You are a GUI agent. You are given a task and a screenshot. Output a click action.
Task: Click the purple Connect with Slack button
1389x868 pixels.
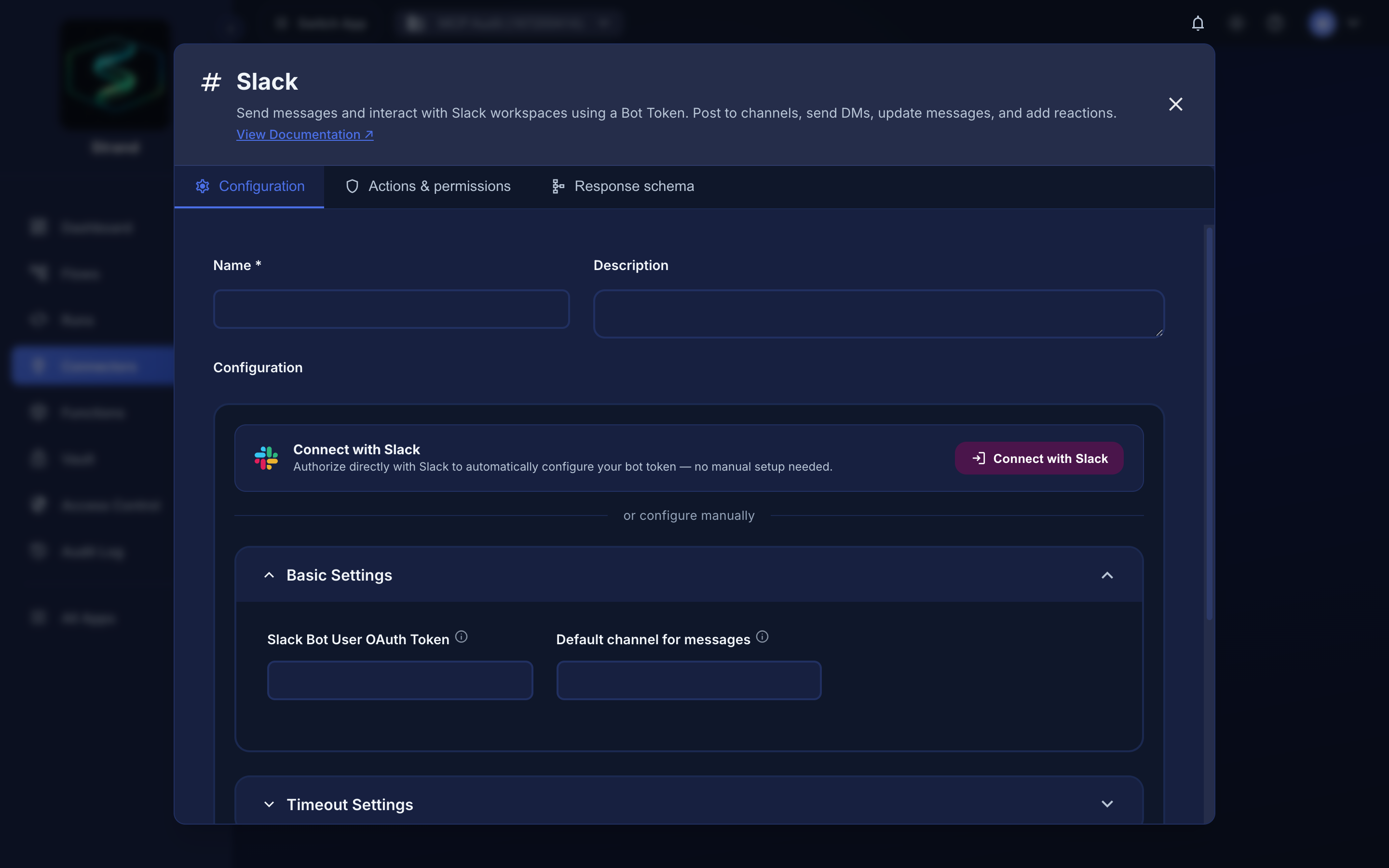[1039, 458]
